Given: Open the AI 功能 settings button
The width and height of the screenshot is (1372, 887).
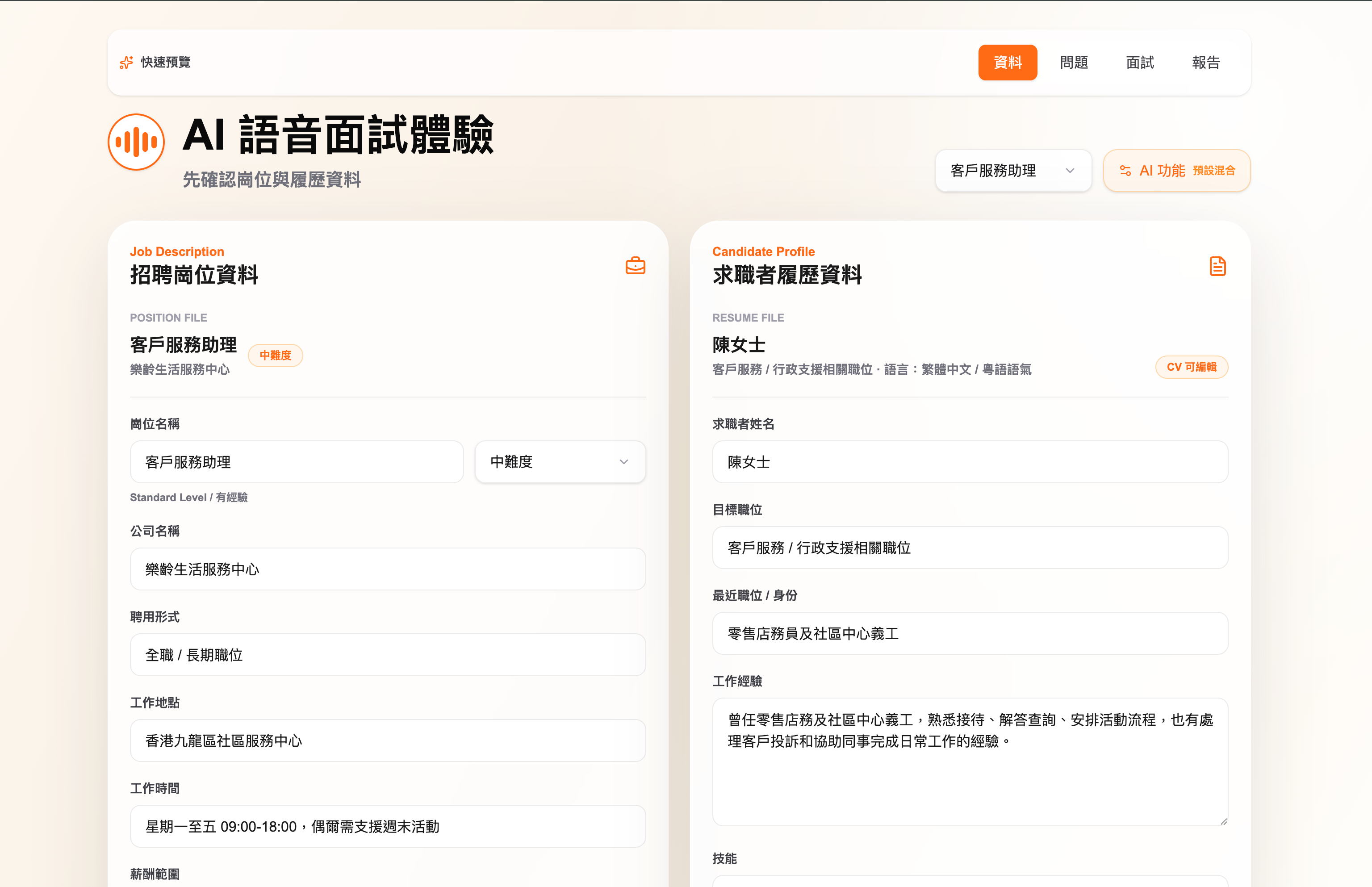Looking at the screenshot, I should pos(1177,171).
